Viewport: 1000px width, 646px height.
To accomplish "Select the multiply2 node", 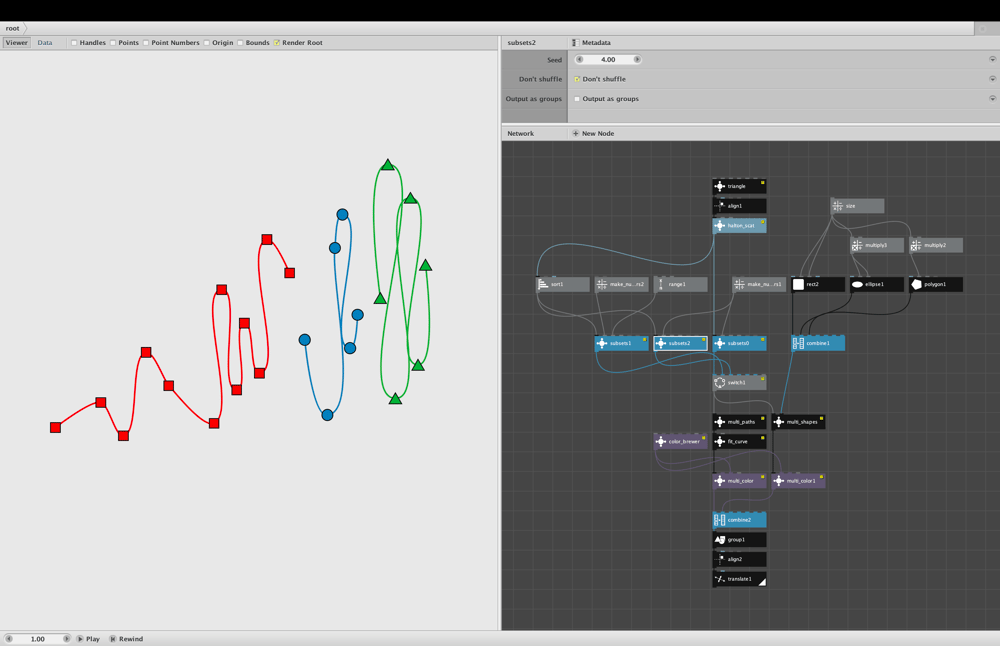I will point(936,245).
